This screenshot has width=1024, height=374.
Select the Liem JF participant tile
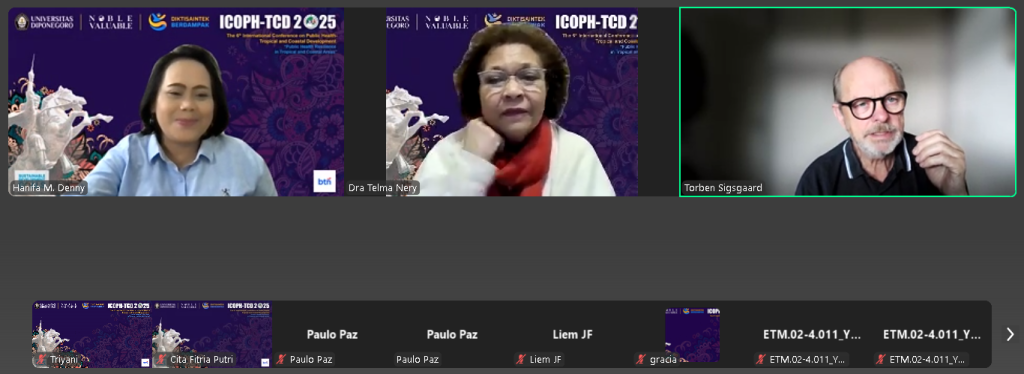point(572,334)
